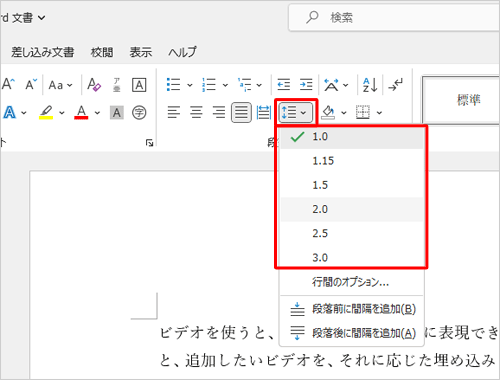Open the 校閲 ribbon tab
This screenshot has height=380, width=500.
[102, 52]
